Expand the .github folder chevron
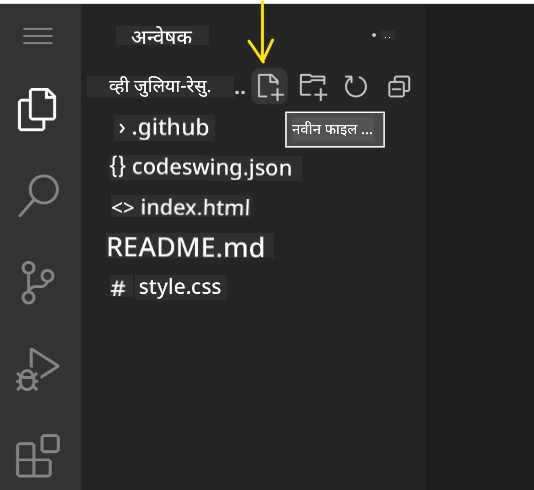This screenshot has width=534, height=490. [122, 128]
